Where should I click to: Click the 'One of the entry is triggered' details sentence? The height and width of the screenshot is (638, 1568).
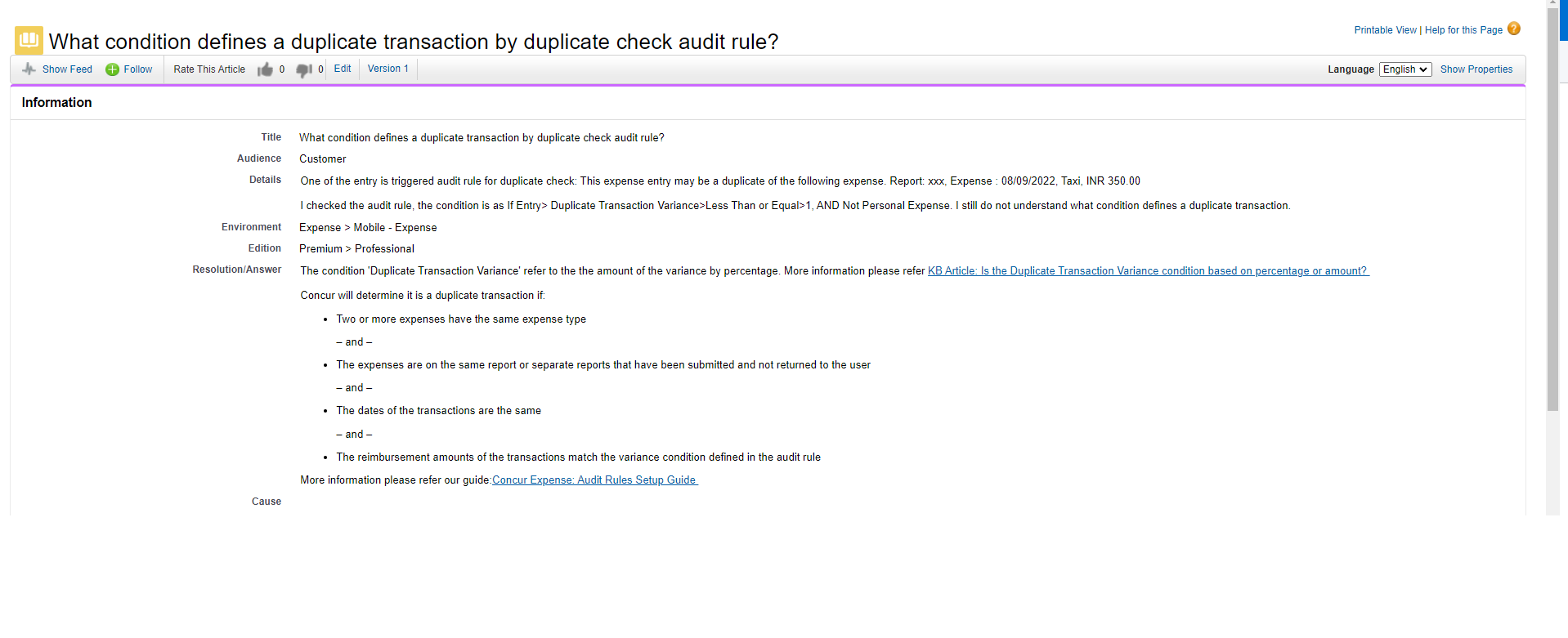tap(720, 181)
